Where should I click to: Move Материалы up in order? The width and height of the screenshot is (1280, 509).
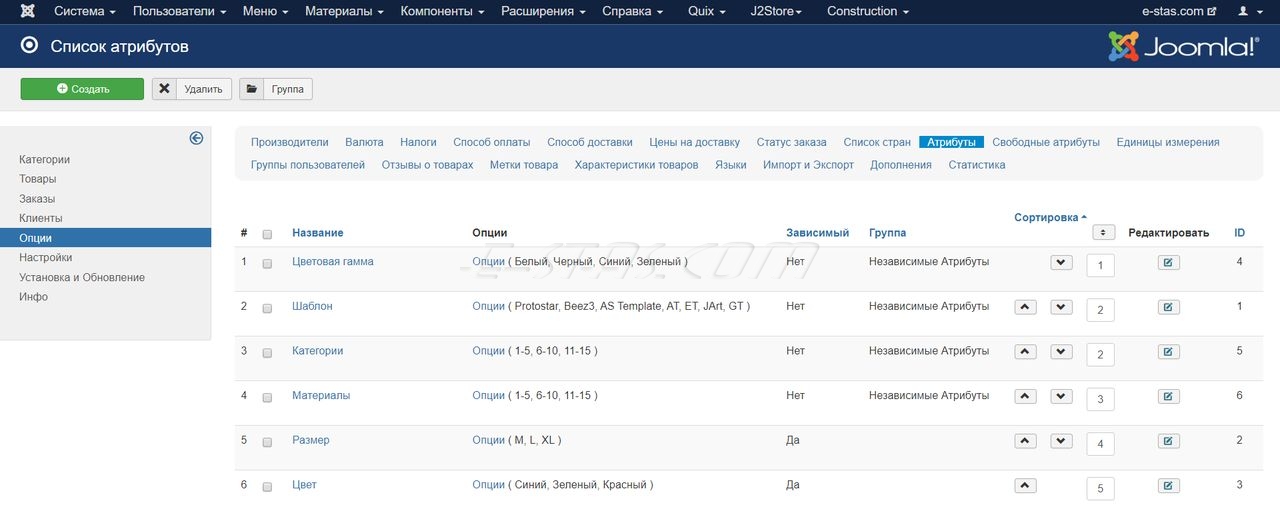[x=1025, y=396]
